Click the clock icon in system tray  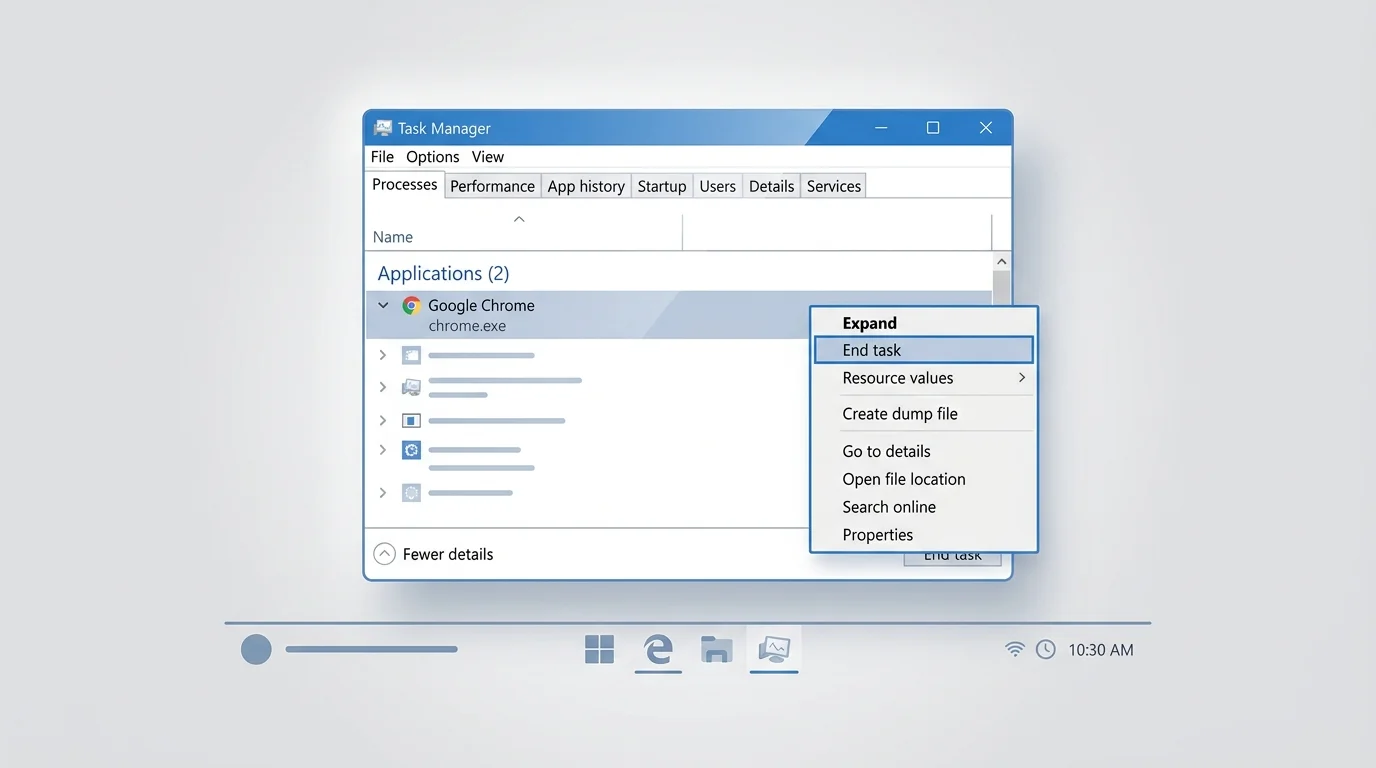coord(1046,650)
